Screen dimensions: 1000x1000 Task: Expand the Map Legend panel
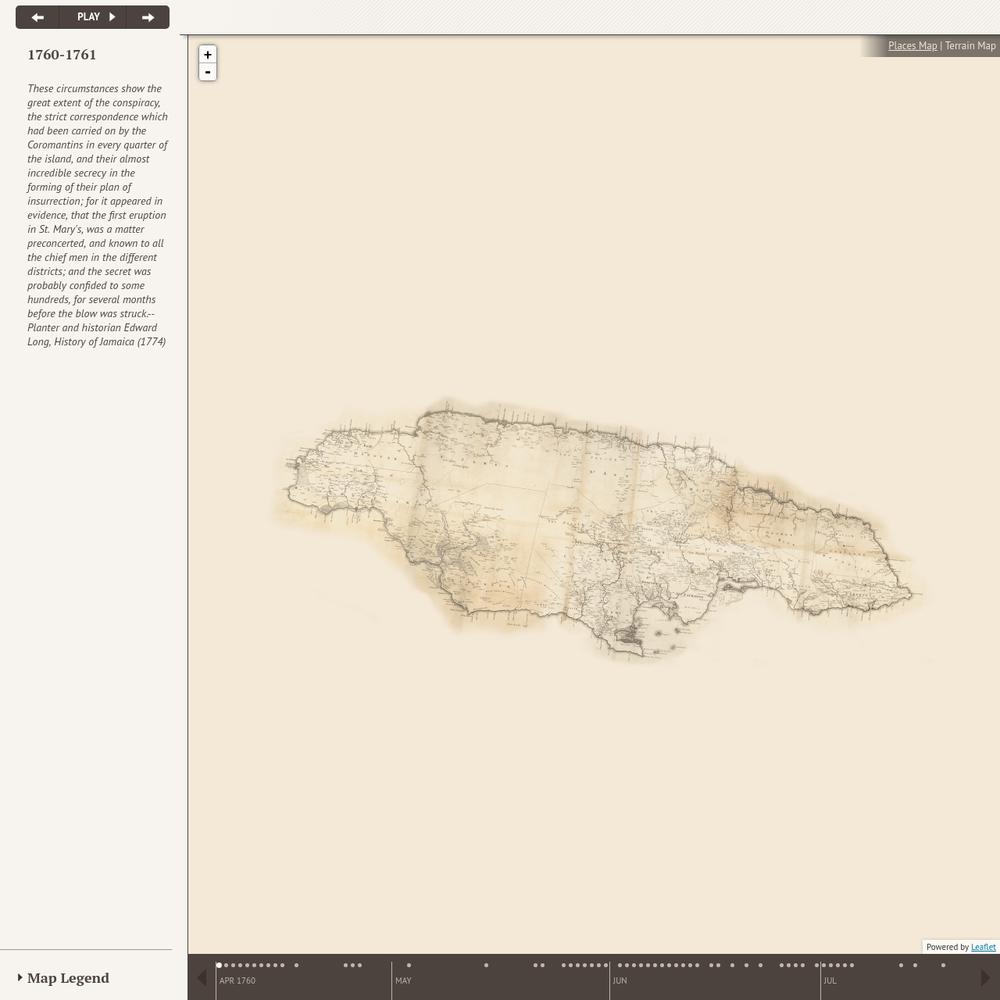[x=63, y=978]
